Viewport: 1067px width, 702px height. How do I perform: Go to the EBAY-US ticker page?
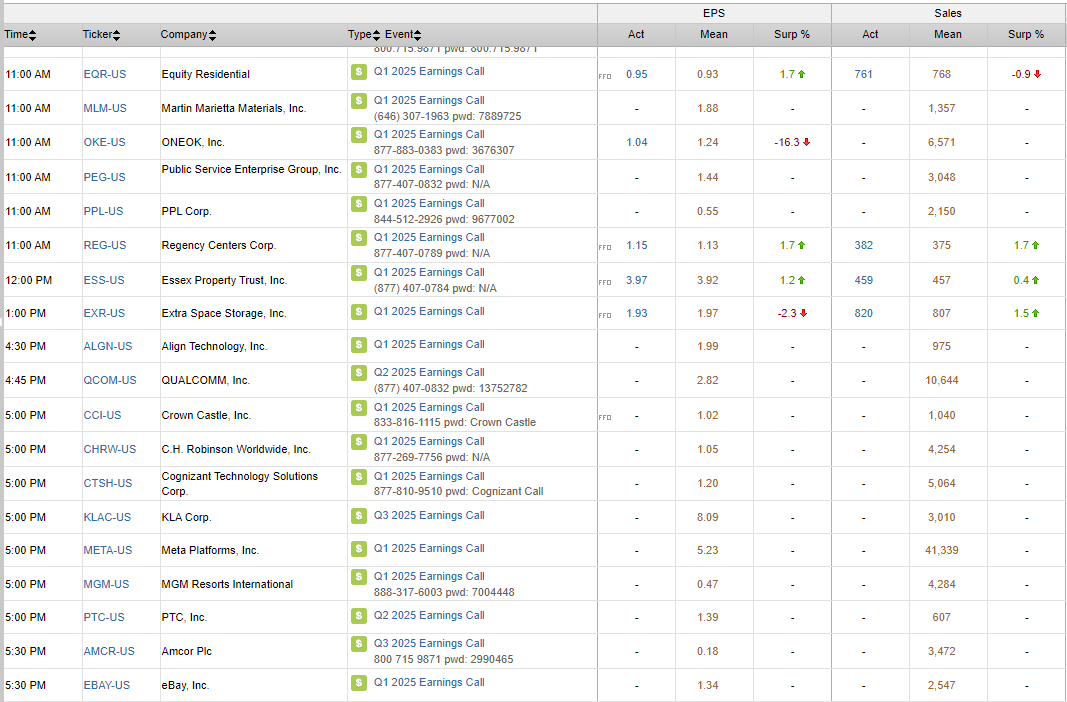[x=106, y=685]
